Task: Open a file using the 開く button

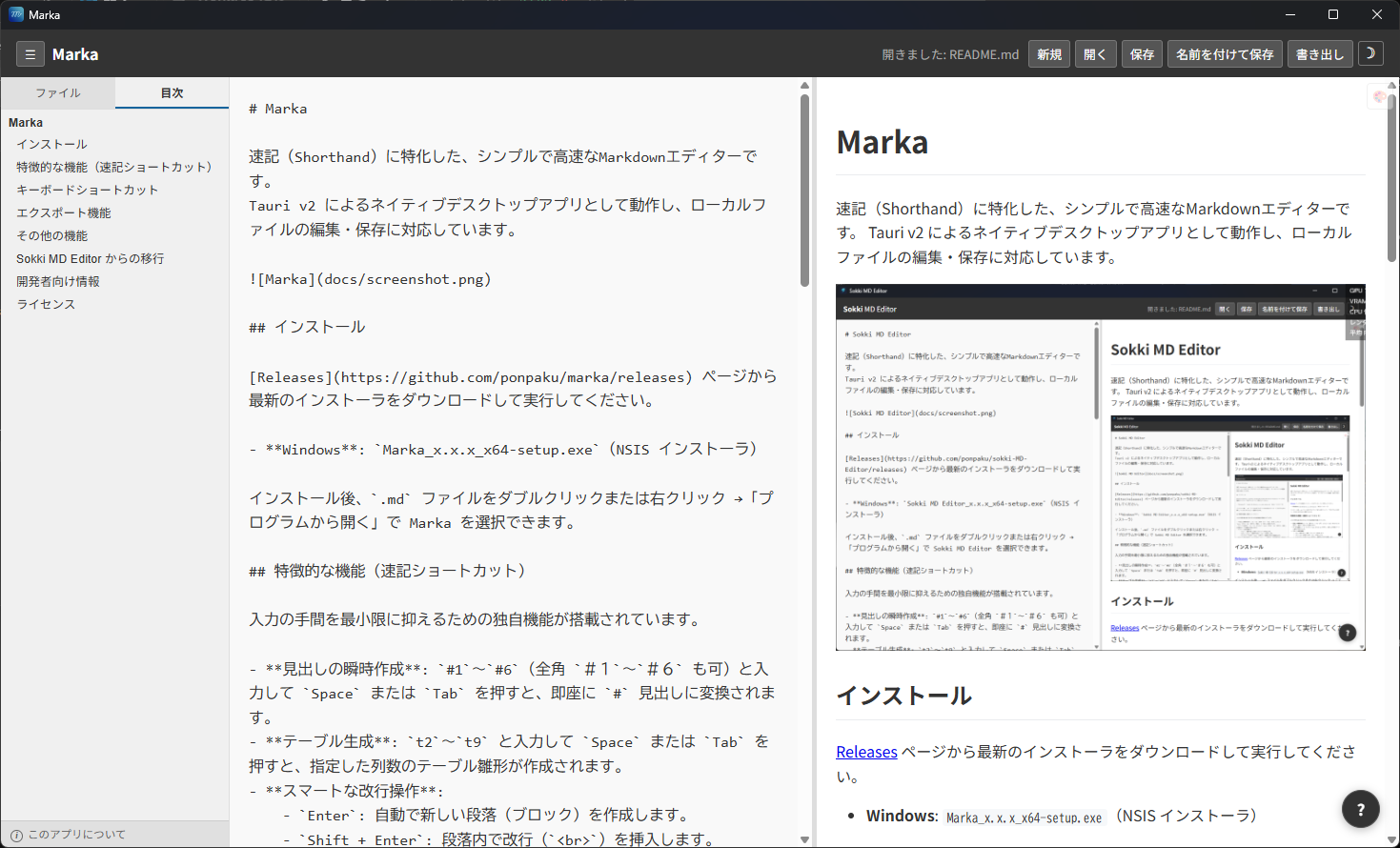Action: tap(1095, 53)
